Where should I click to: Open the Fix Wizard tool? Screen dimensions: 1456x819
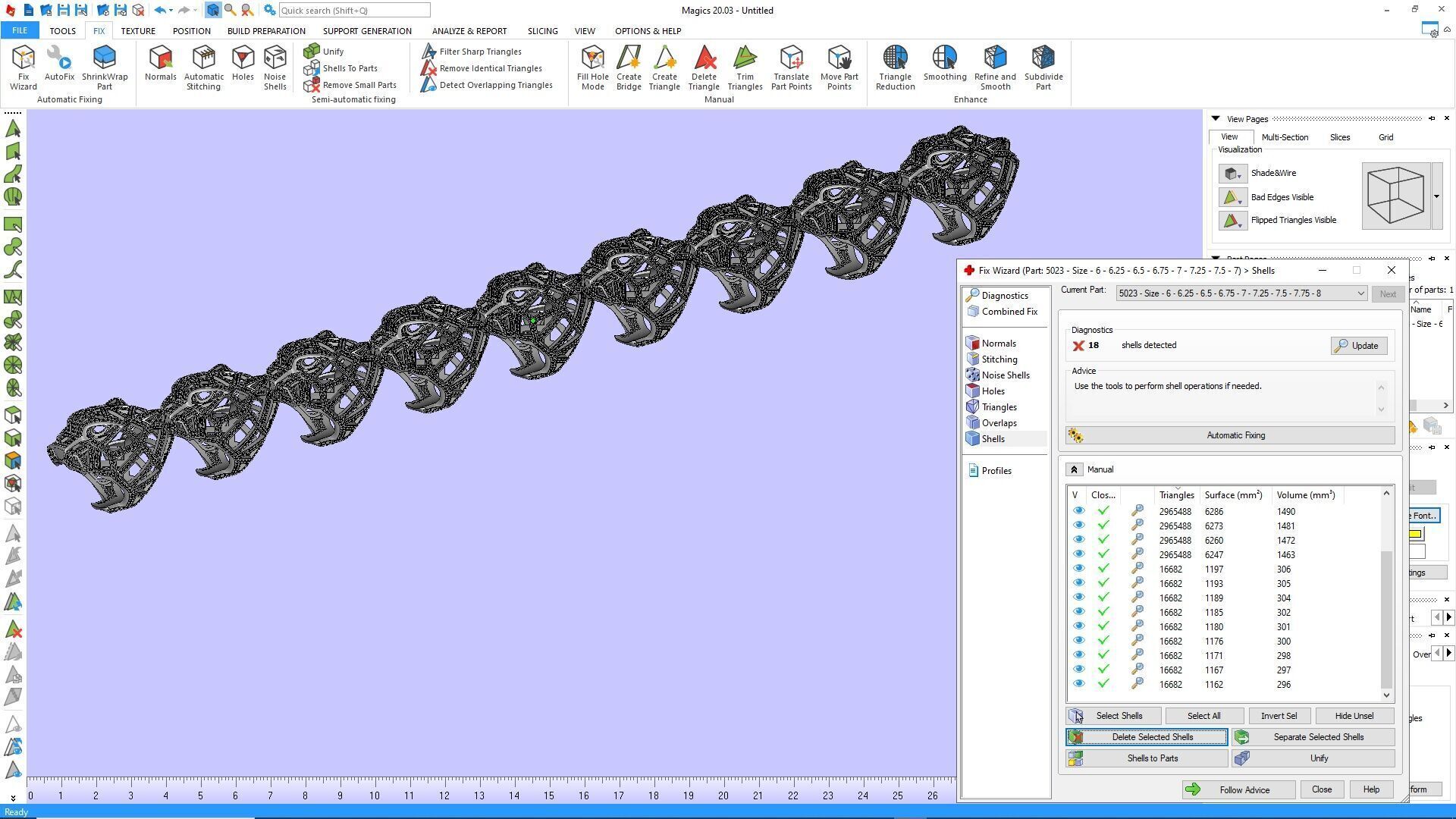[x=23, y=67]
